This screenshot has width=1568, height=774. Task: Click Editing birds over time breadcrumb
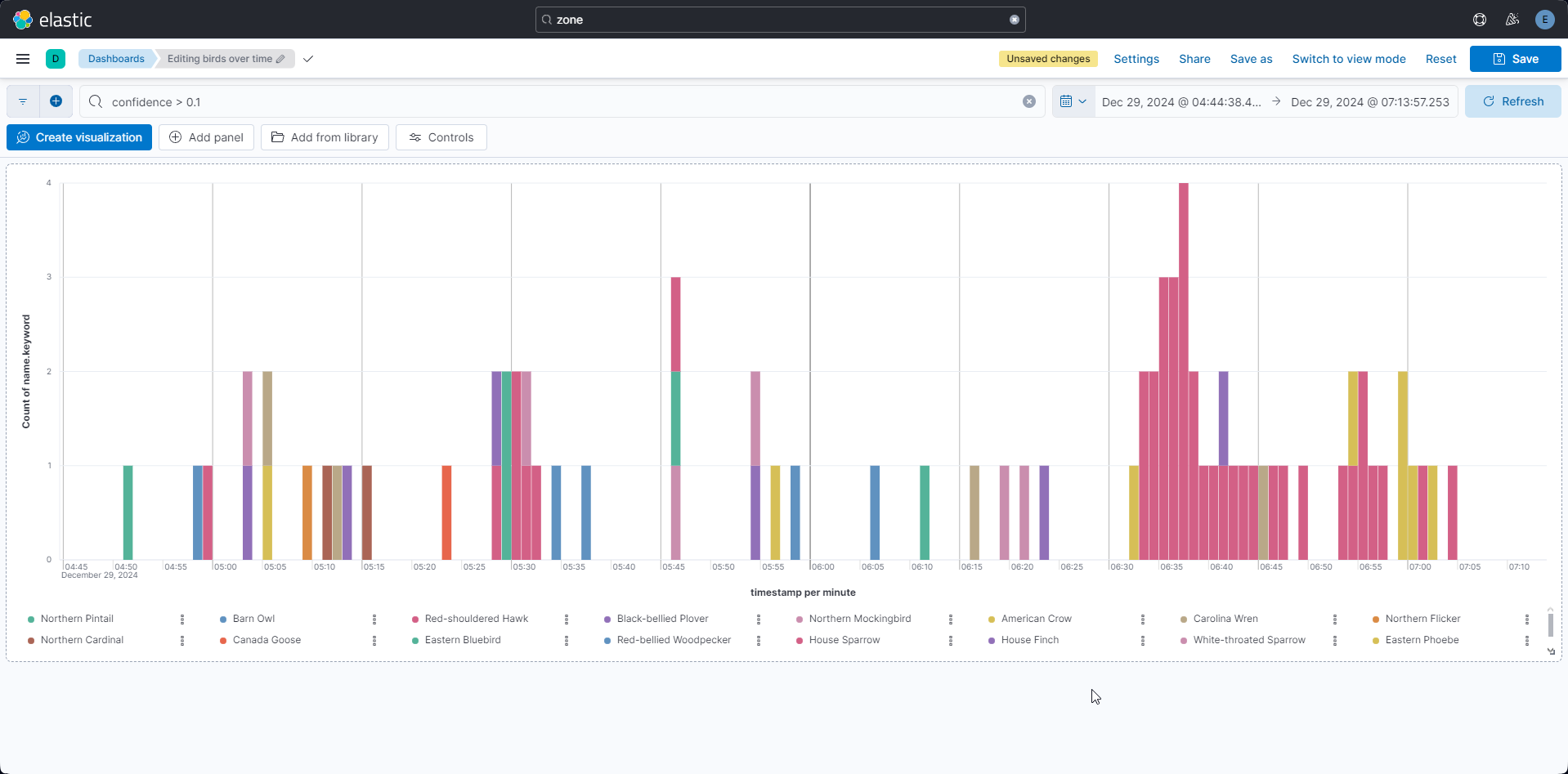click(x=226, y=59)
